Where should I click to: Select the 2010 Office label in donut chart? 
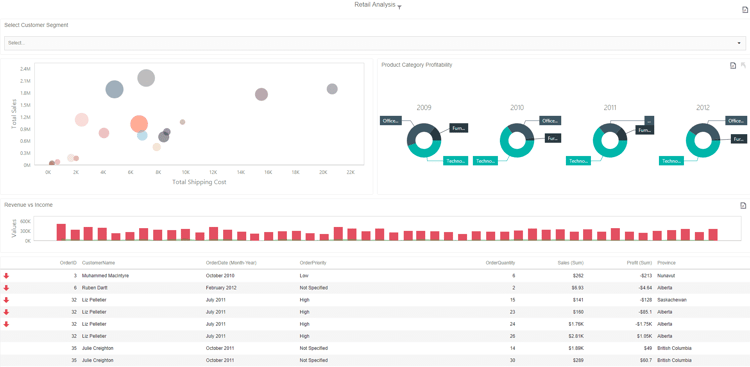[550, 121]
